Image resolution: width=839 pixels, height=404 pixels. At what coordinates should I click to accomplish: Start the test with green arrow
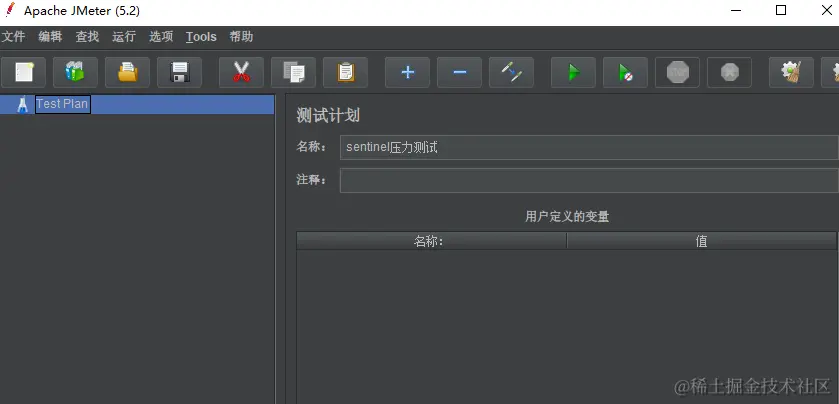tap(573, 72)
